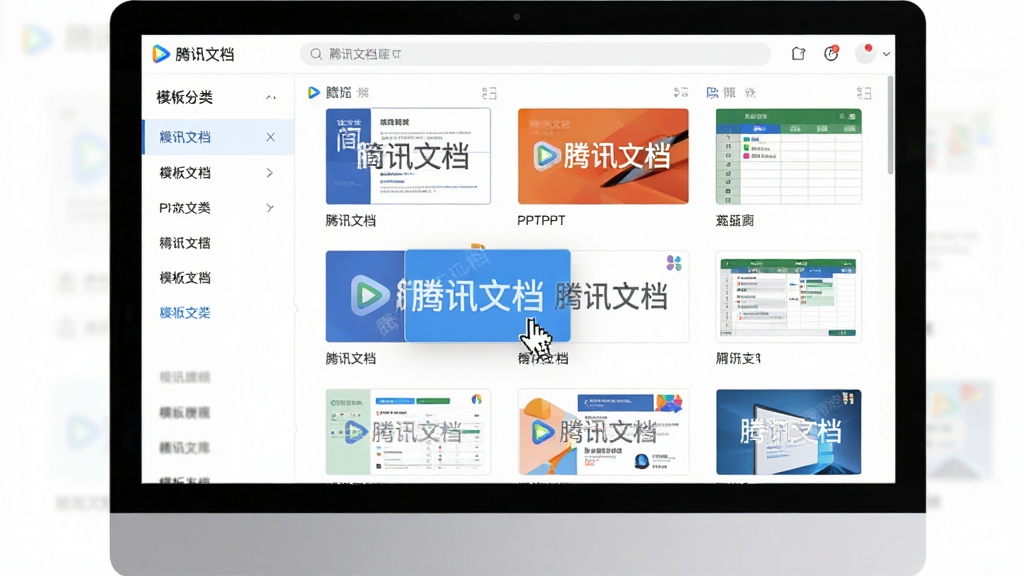
Task: Open the sidebar item starting with PI
Action: (185, 208)
